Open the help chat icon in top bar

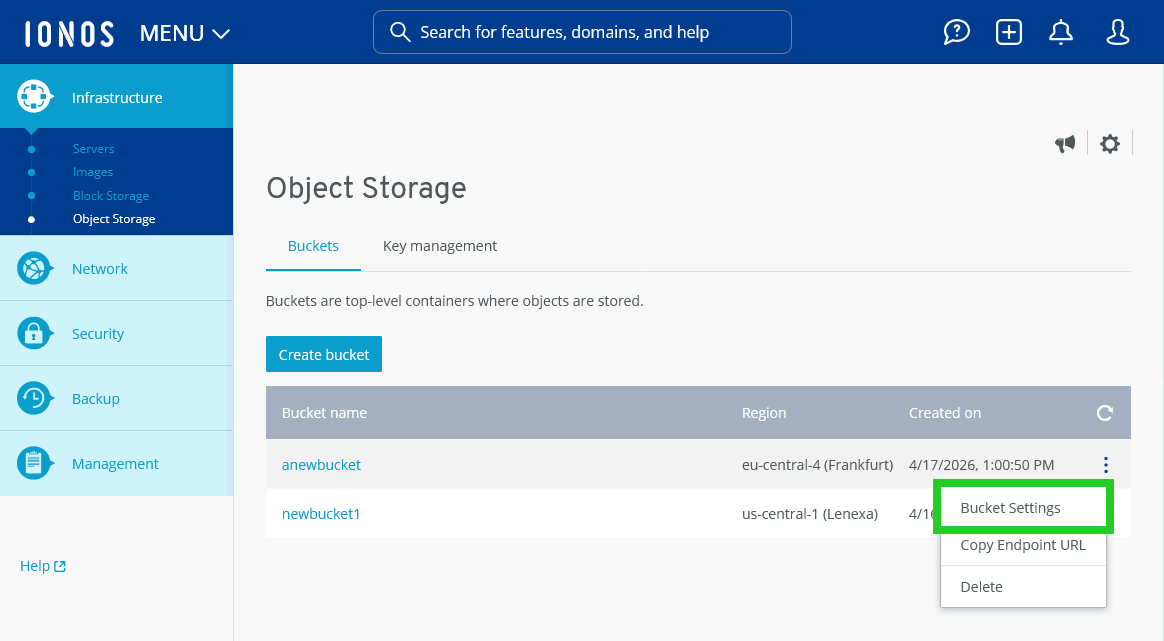pos(956,31)
